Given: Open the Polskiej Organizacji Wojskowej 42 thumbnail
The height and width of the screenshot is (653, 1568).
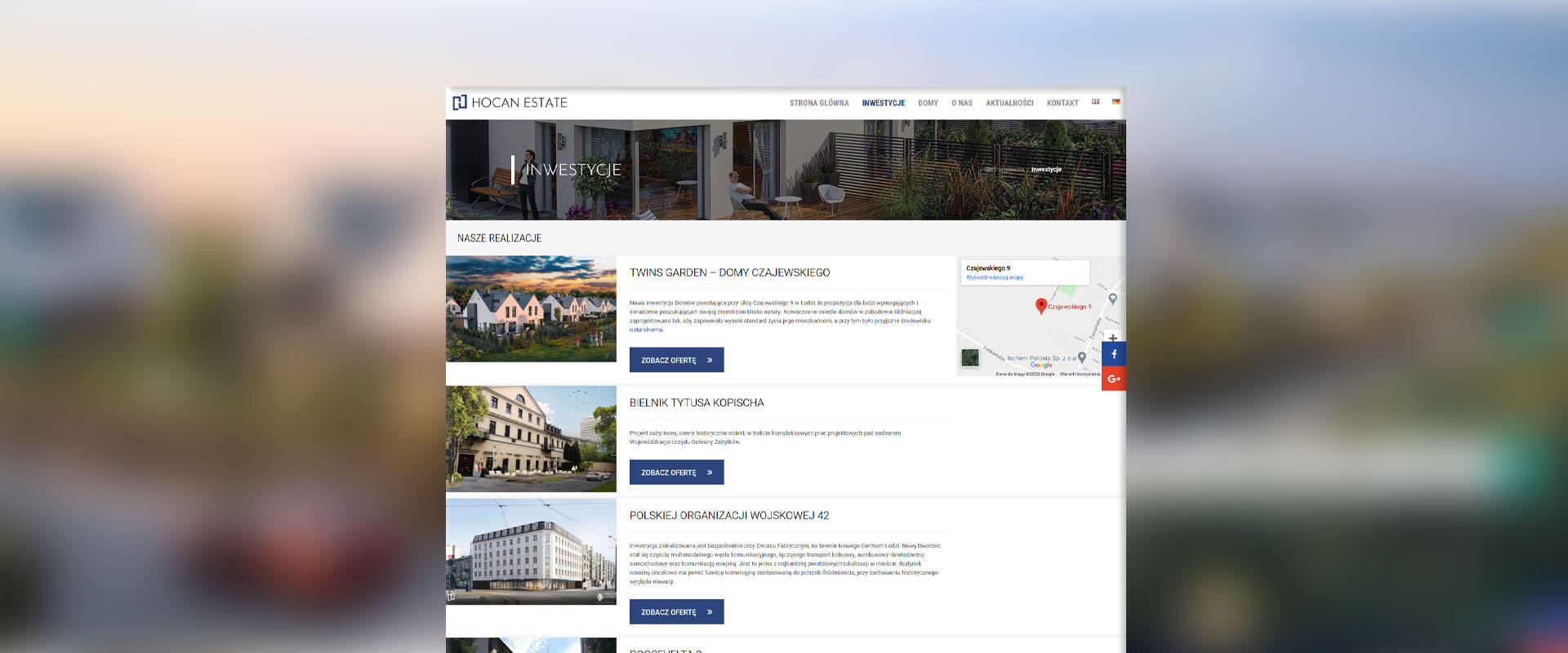Looking at the screenshot, I should [531, 552].
